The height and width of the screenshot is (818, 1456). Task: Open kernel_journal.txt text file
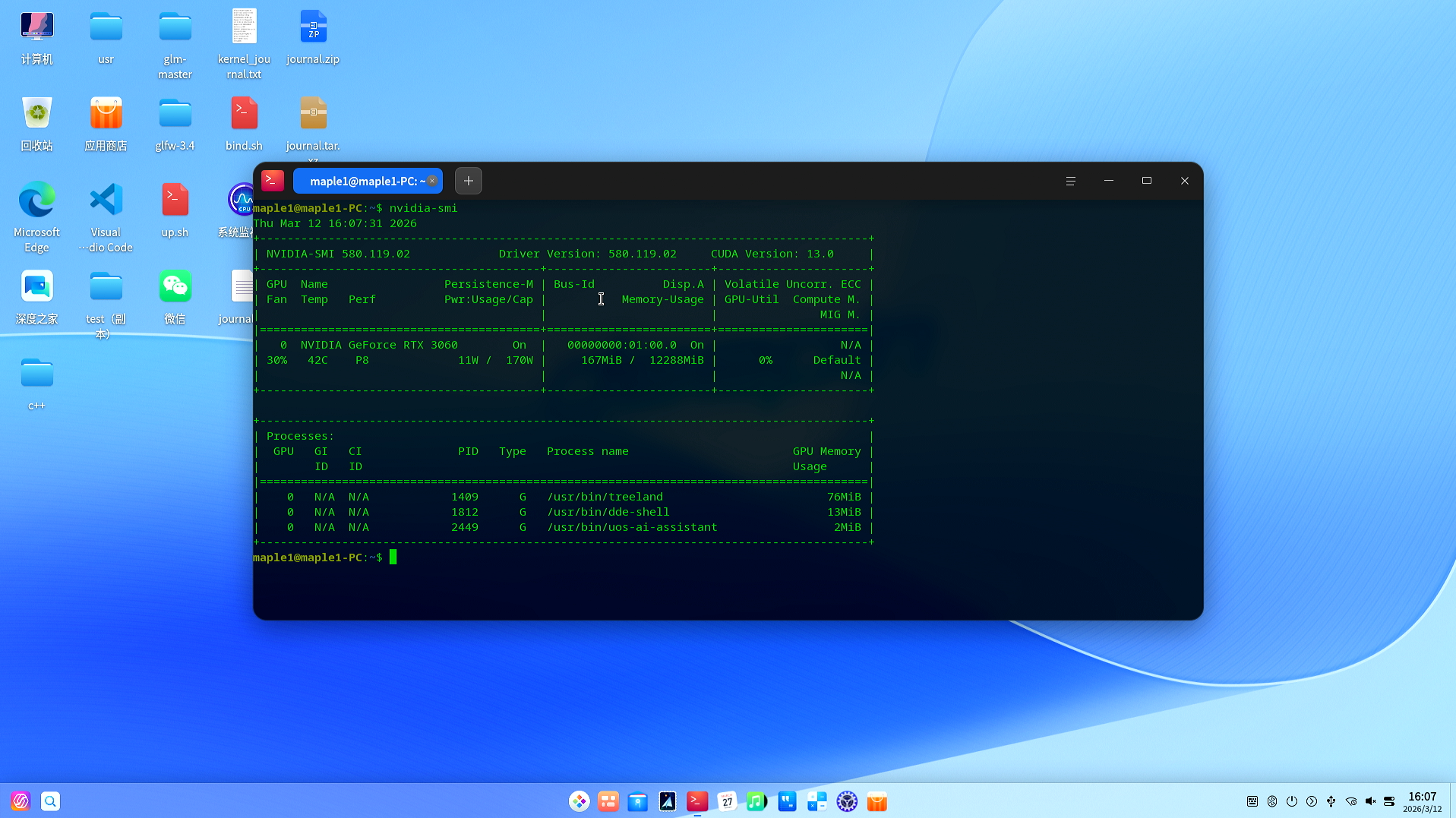pyautogui.click(x=244, y=28)
